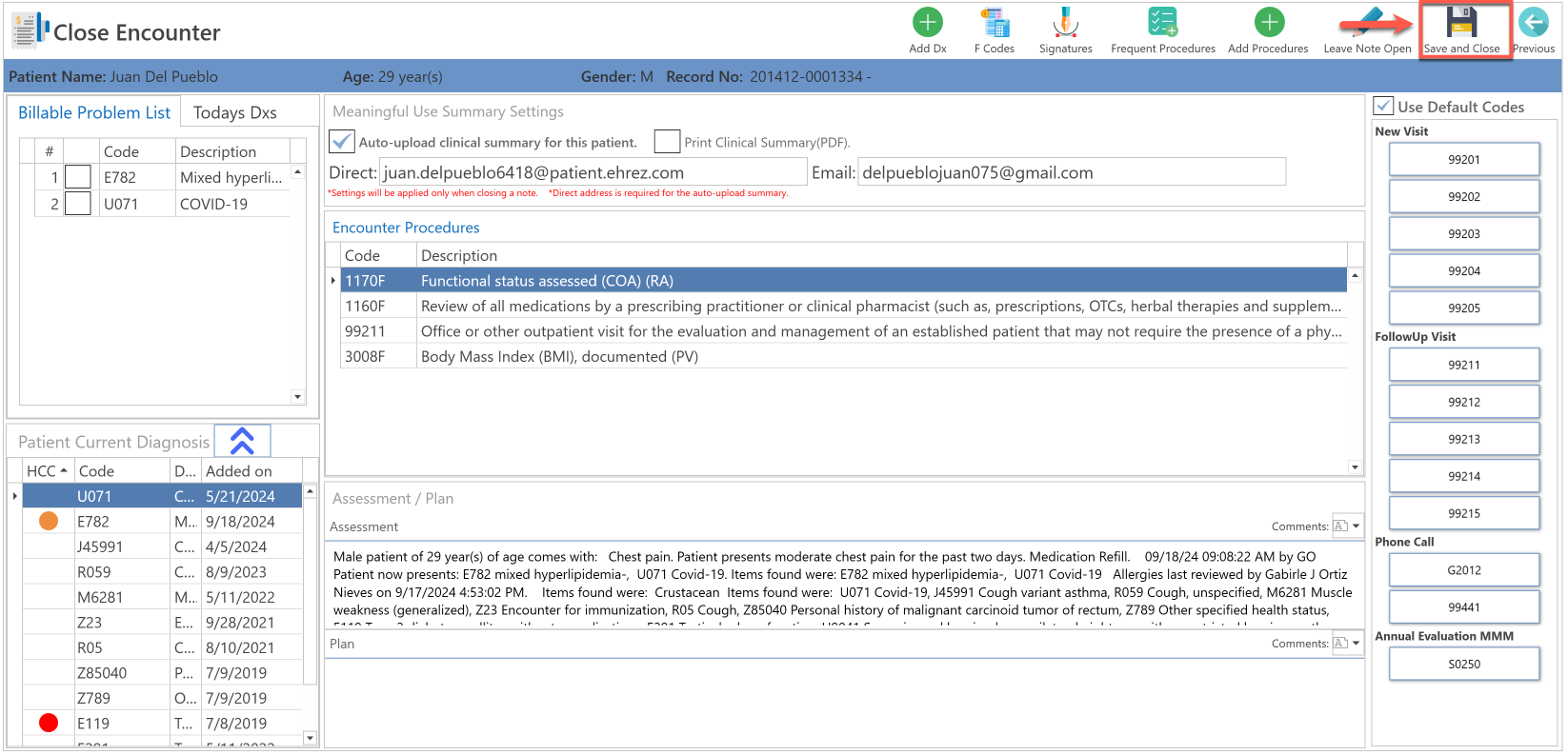Select diagnosis J45991 row
Image resolution: width=1568 pixels, height=755 pixels.
[x=162, y=546]
